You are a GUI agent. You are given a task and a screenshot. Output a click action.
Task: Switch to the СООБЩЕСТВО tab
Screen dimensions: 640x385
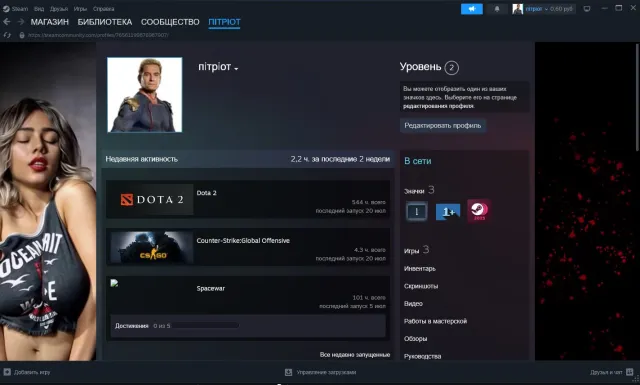[x=170, y=22]
